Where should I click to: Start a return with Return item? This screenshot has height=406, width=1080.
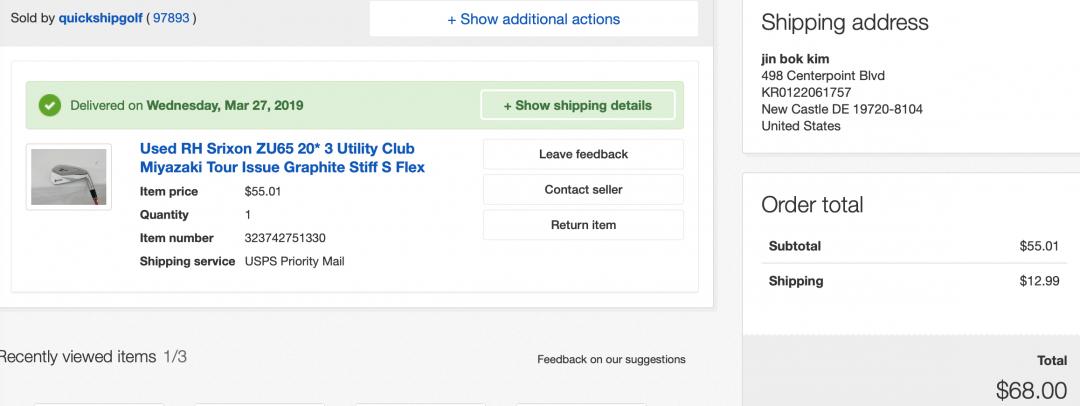click(x=583, y=225)
